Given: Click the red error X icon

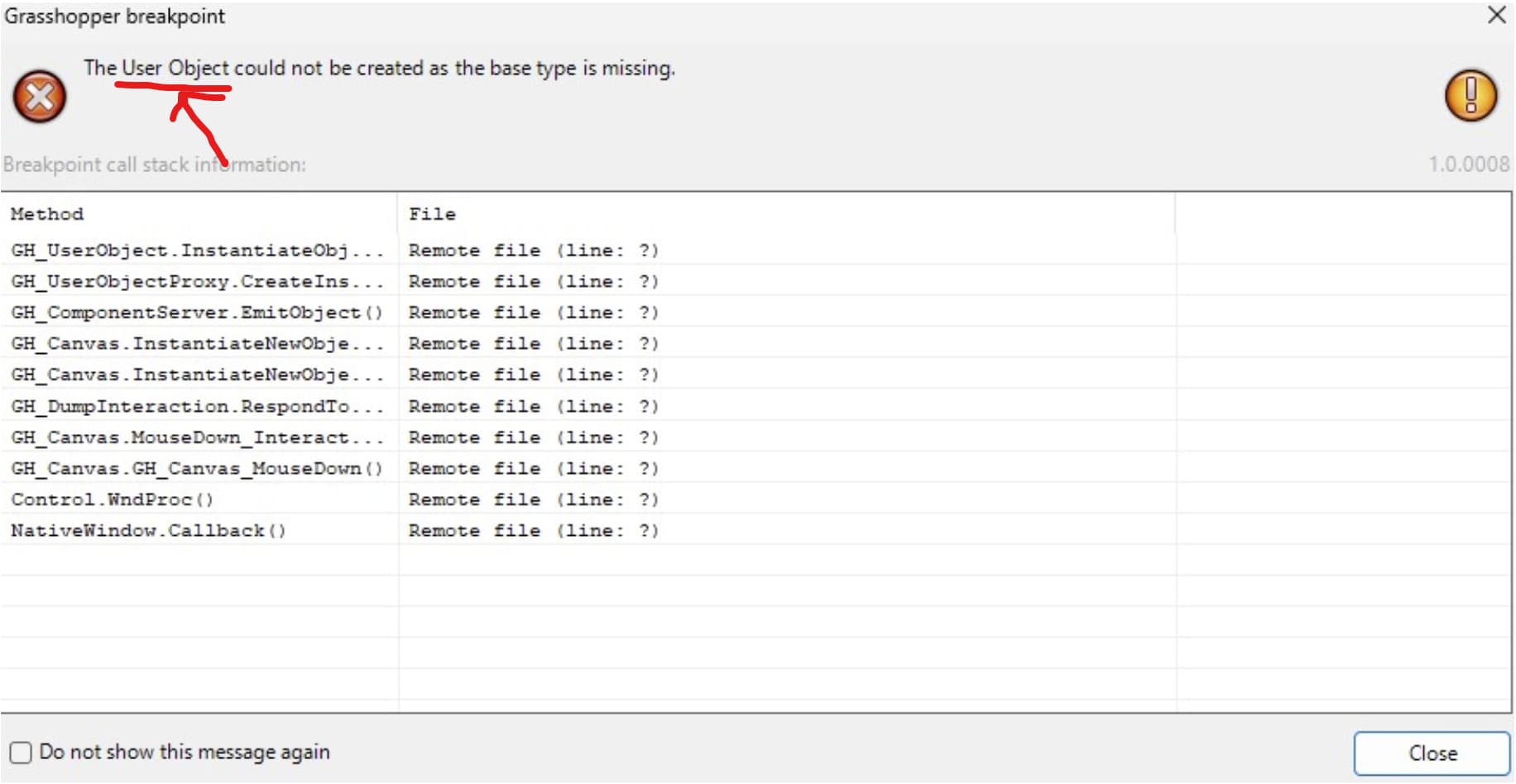Looking at the screenshot, I should 39,97.
